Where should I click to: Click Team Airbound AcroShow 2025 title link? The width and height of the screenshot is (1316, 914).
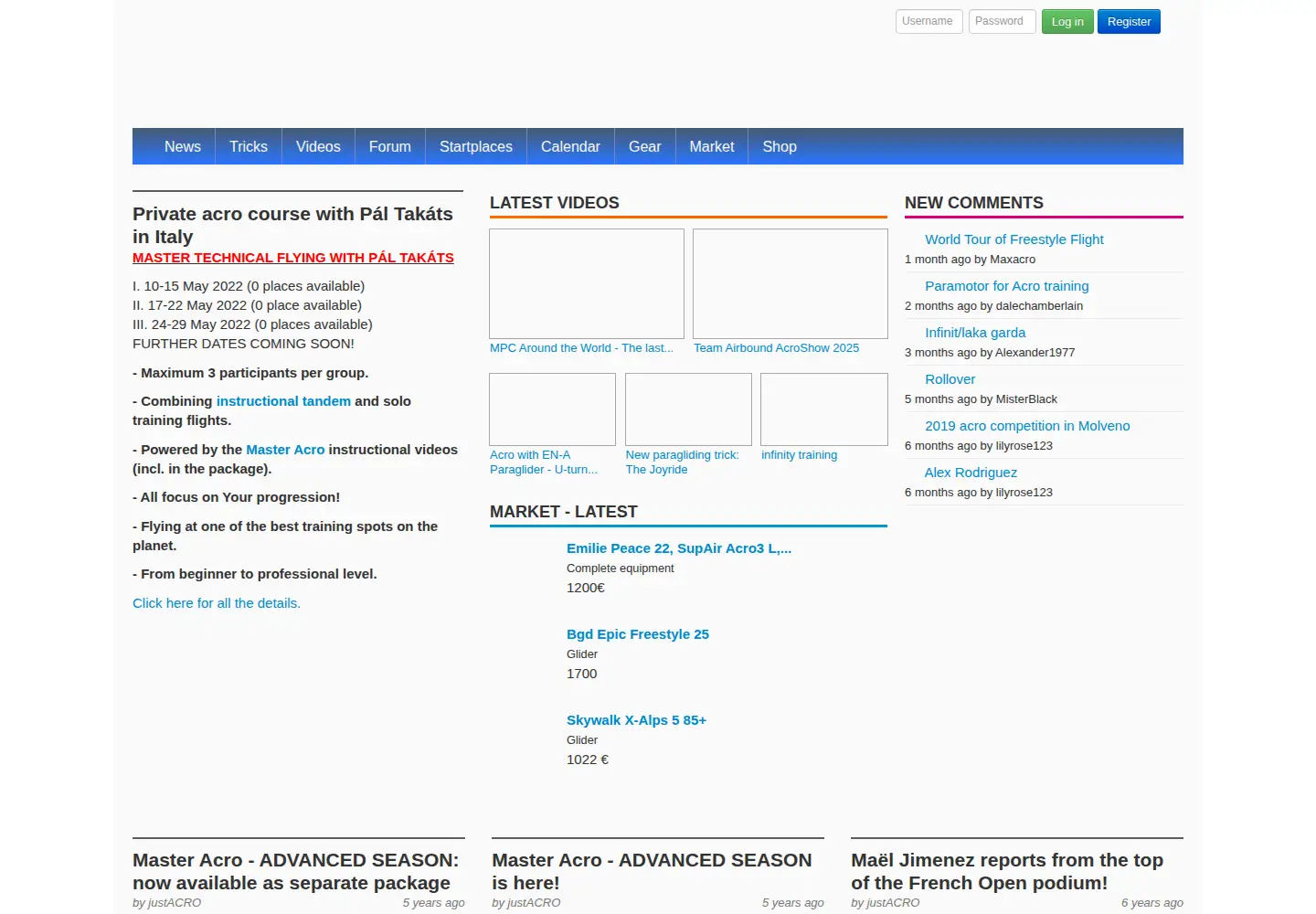776,348
